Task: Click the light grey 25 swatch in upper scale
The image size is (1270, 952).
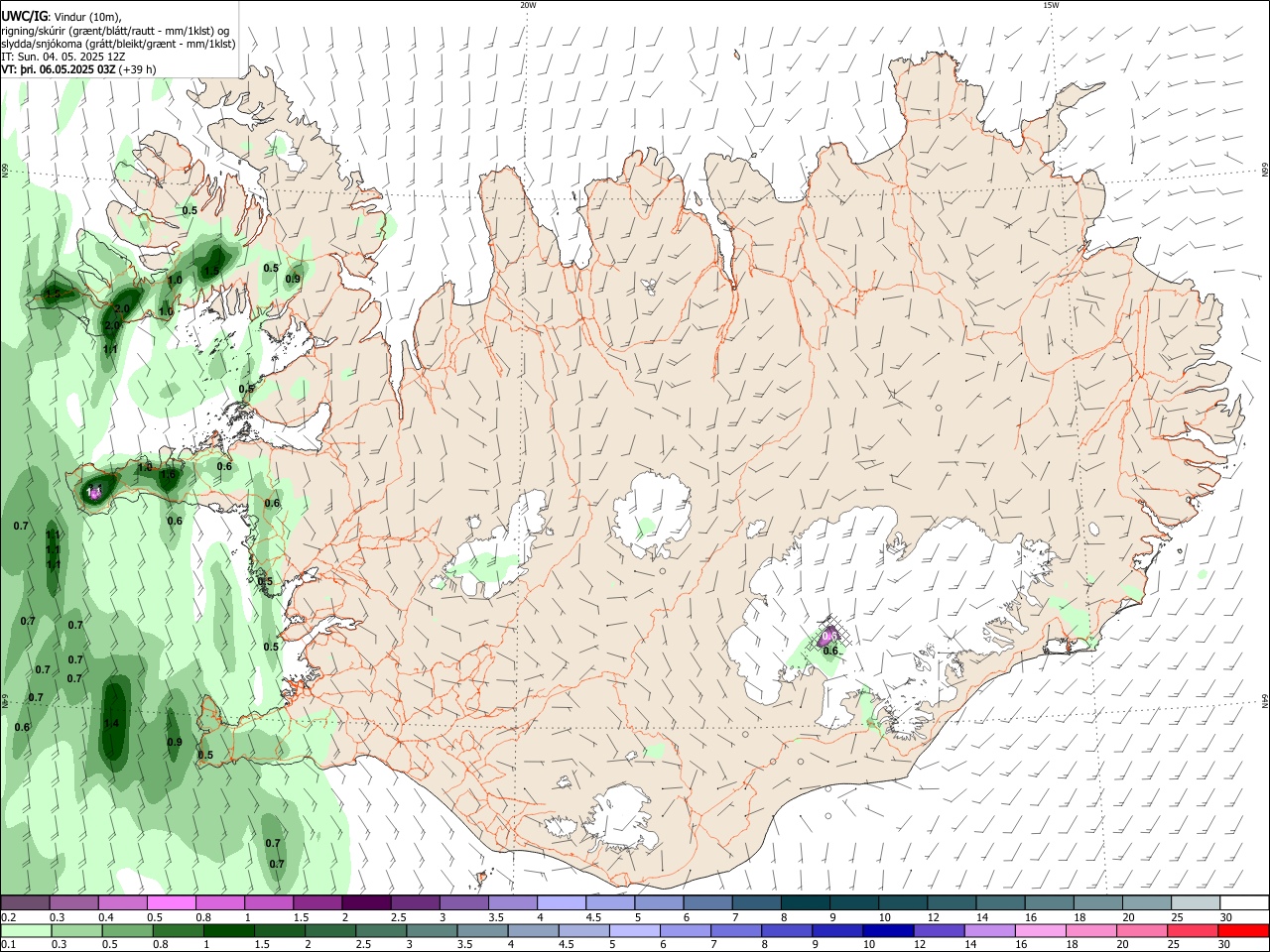Action: (1196, 903)
